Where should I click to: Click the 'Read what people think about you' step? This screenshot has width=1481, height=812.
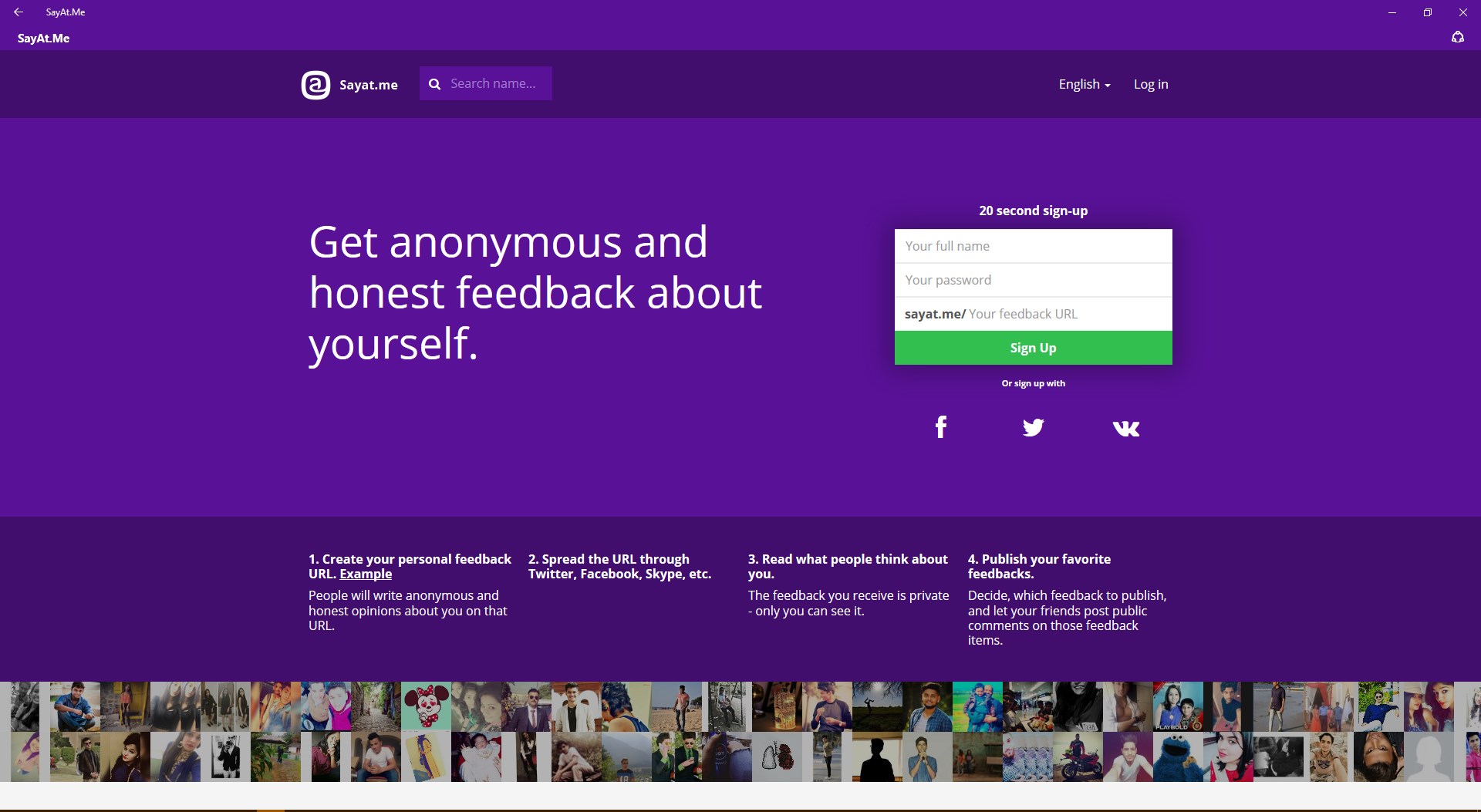848,566
